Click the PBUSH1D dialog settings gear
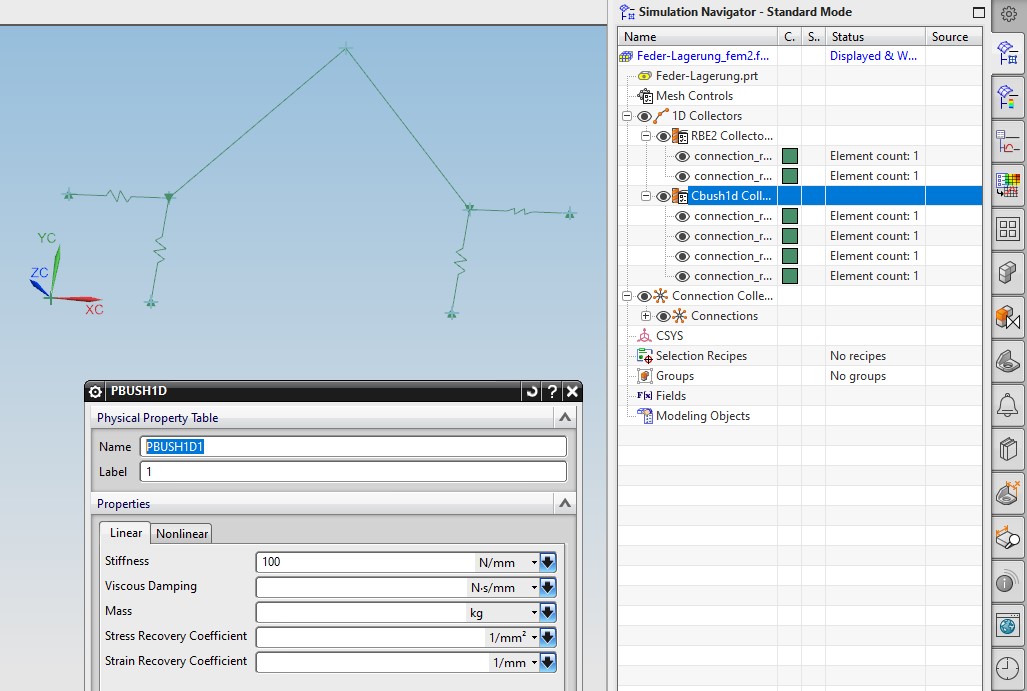Screen dimensions: 1027x691 click(95, 392)
